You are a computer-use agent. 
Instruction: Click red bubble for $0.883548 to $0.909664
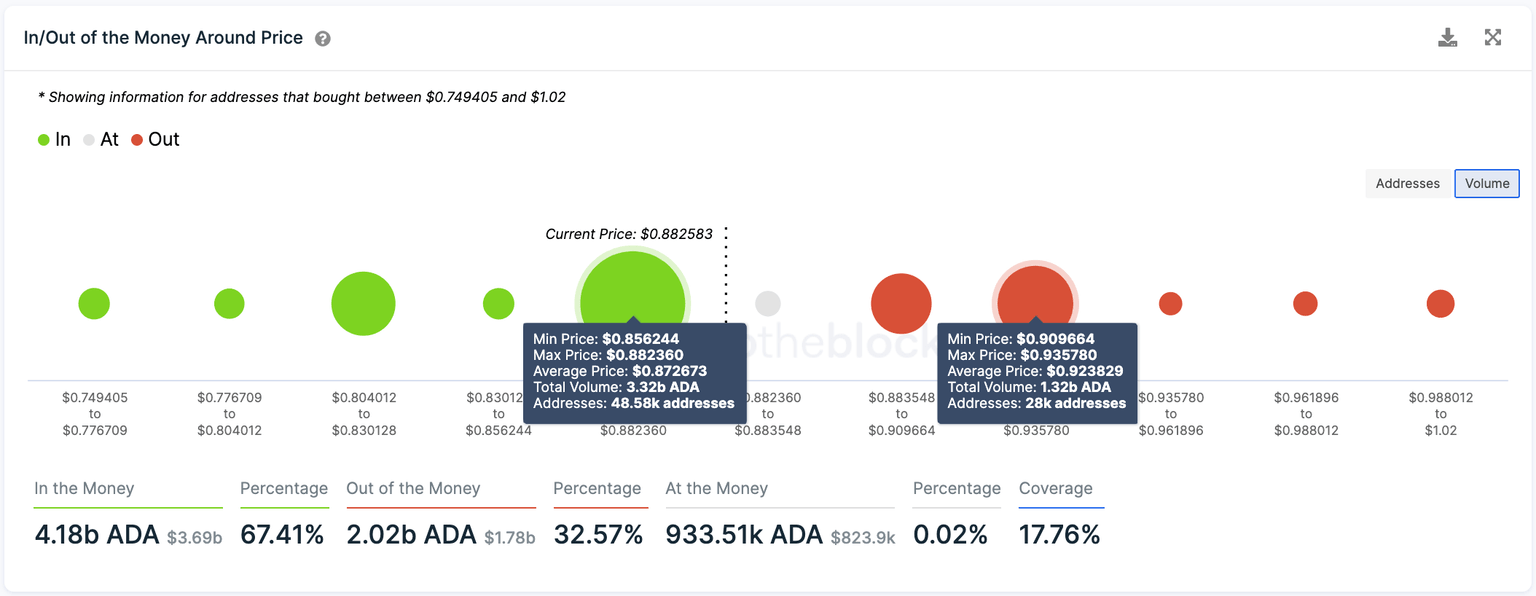(901, 303)
